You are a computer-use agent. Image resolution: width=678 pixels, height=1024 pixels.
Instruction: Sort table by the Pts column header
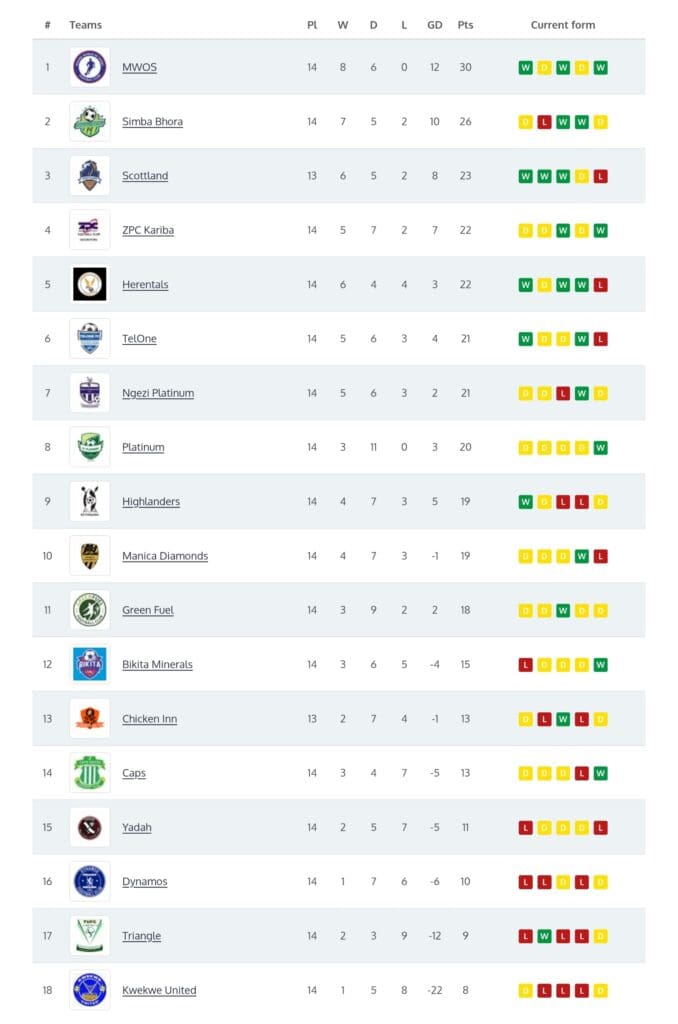(x=465, y=25)
